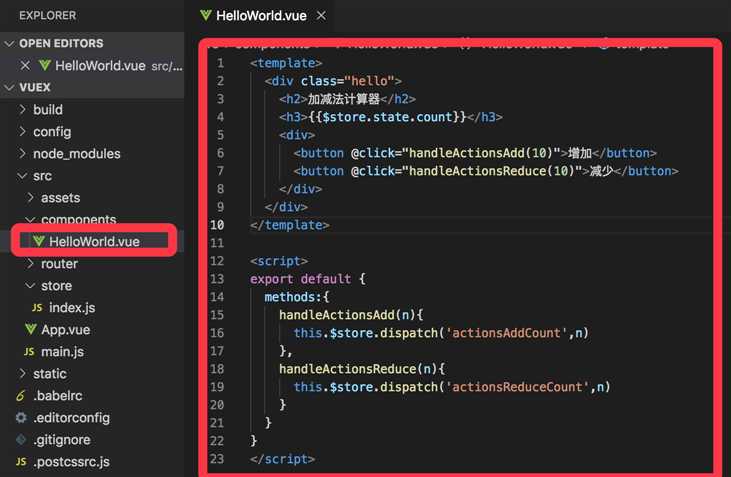Select the HelloWorld.vue editor tab
731x477 pixels.
(x=262, y=16)
